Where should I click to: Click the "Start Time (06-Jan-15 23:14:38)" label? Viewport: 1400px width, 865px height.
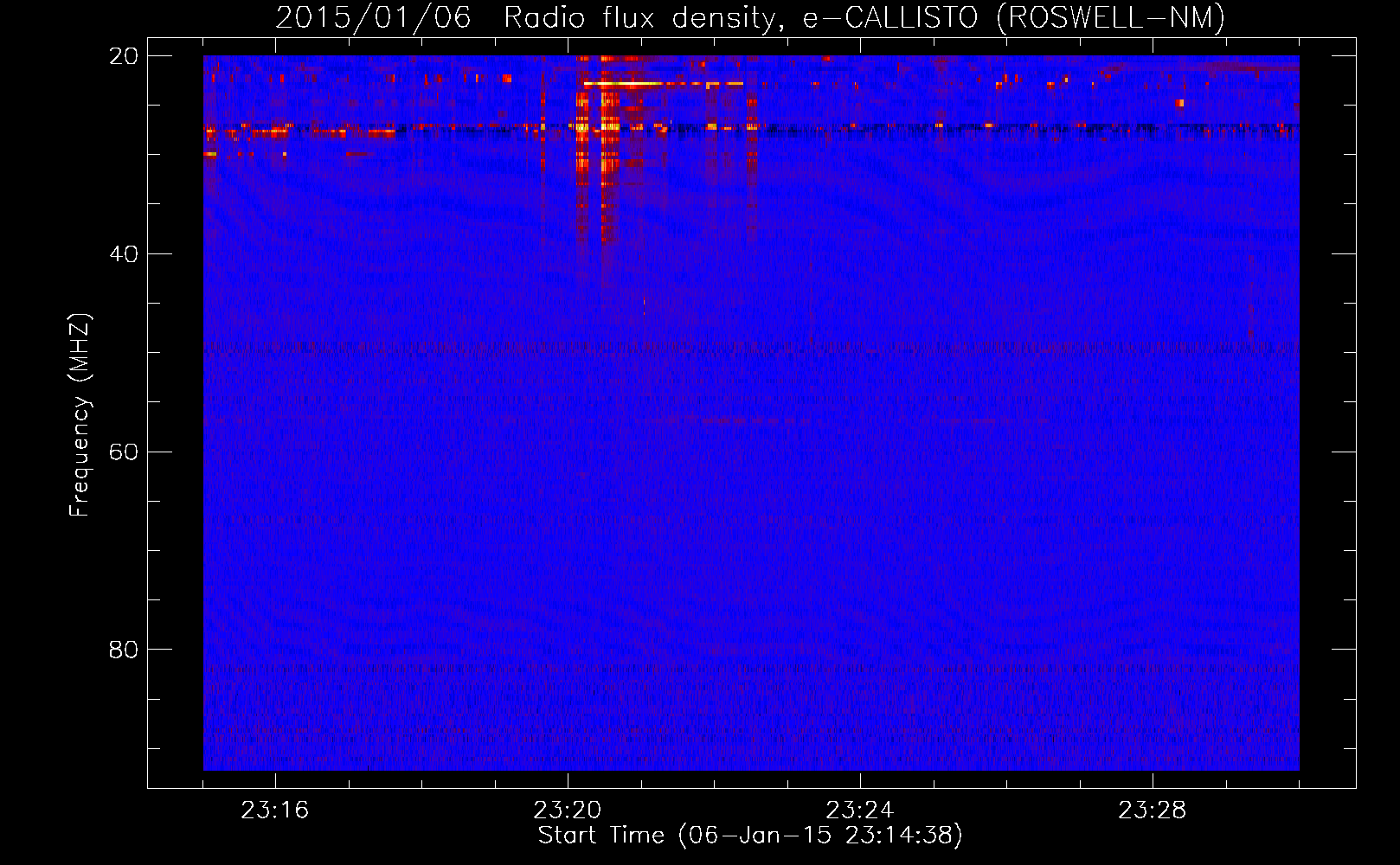(x=750, y=836)
